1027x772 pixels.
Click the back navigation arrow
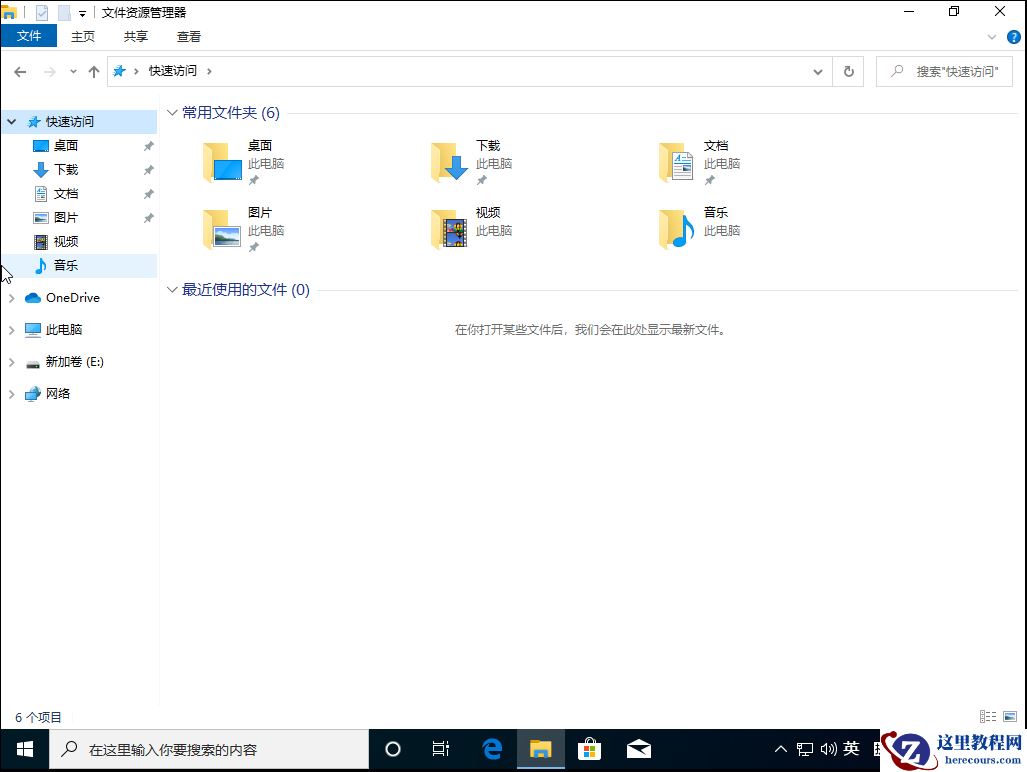[x=19, y=71]
